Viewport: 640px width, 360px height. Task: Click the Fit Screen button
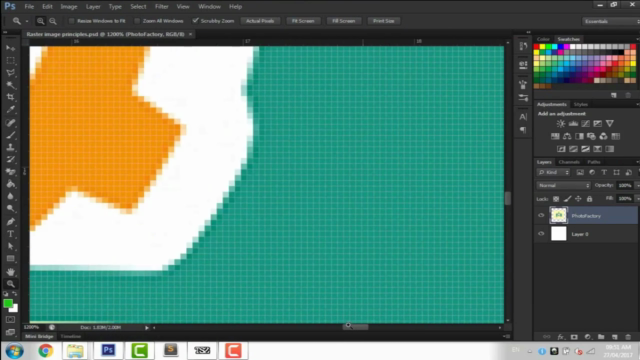point(303,21)
